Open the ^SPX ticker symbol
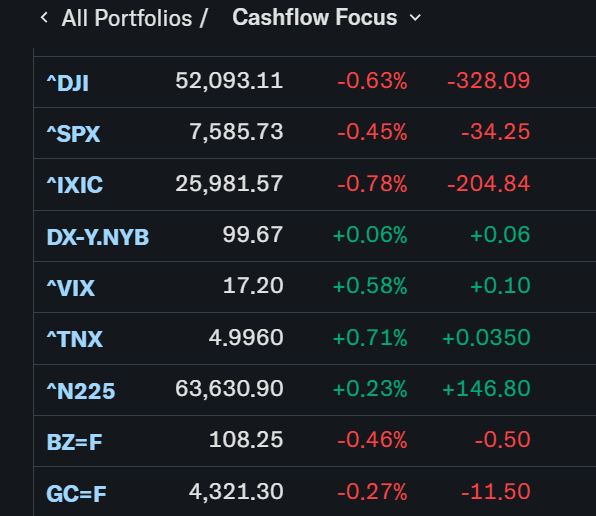This screenshot has width=596, height=516. coord(73,134)
